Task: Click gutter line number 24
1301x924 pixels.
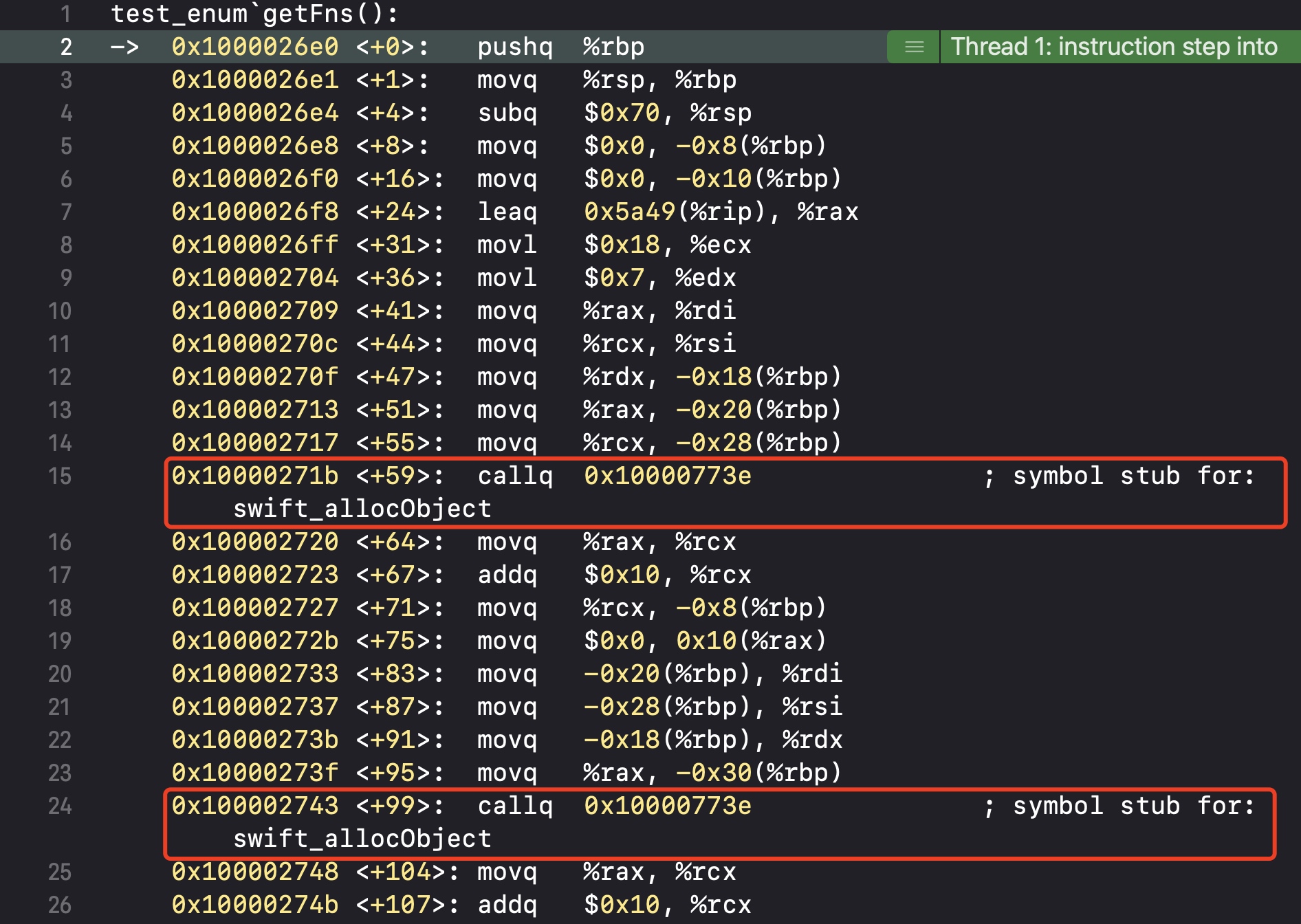Action: pos(60,806)
